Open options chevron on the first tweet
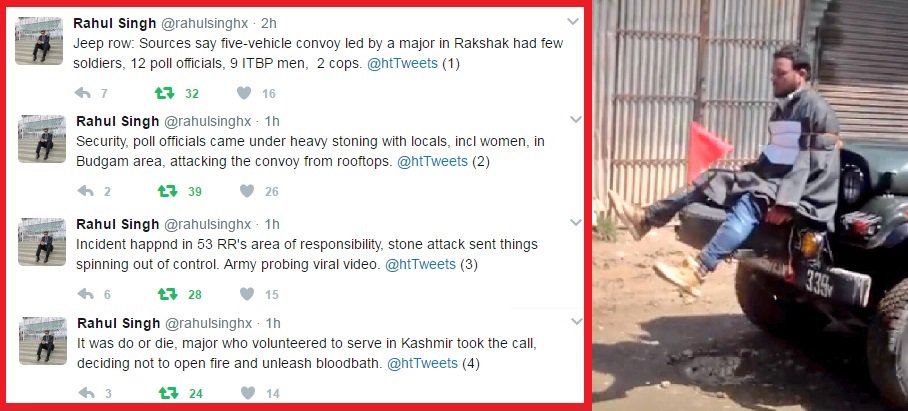 point(573,22)
